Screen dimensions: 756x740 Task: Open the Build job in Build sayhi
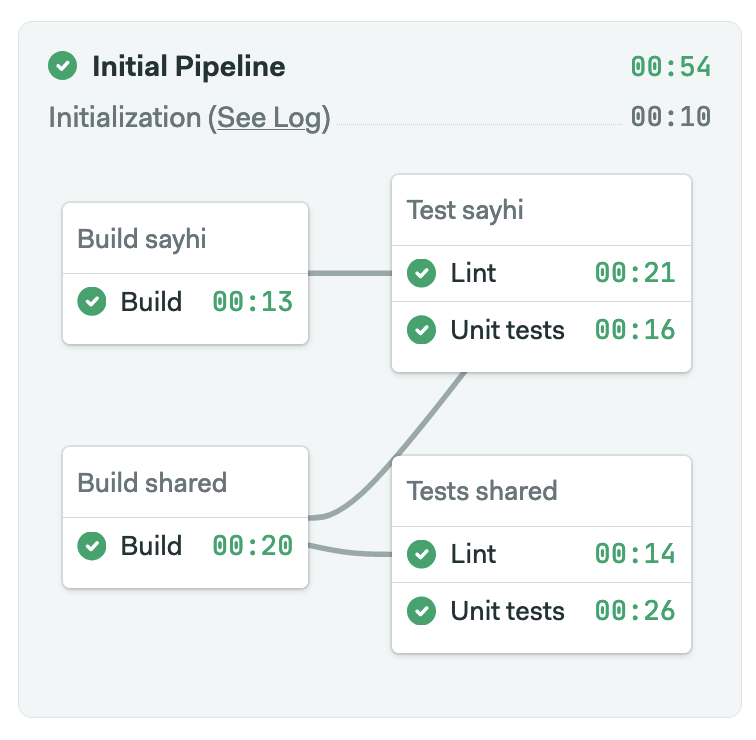pos(151,301)
